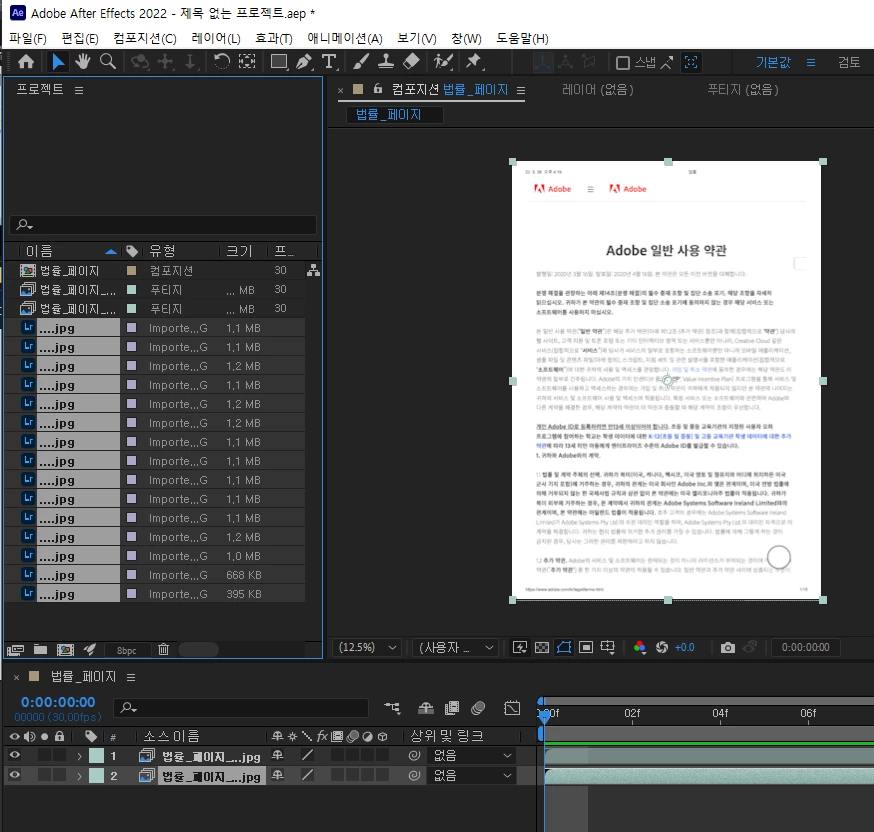
Task: Open the 파일(F) menu
Action: (x=28, y=38)
